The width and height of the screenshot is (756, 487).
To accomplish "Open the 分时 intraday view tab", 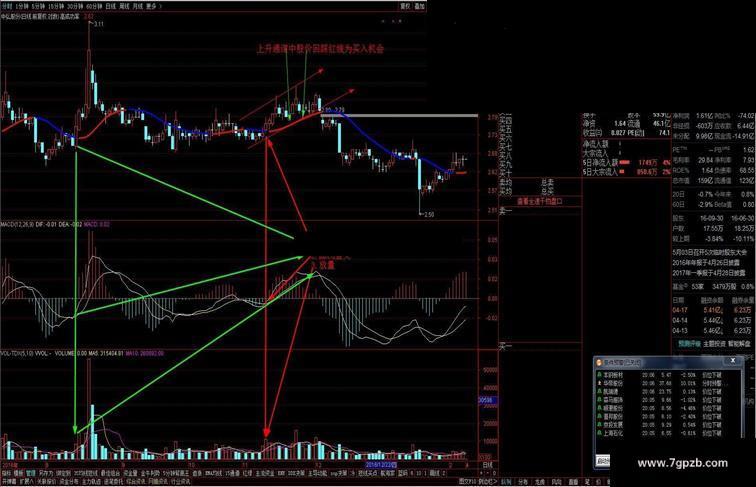I will pos(6,6).
